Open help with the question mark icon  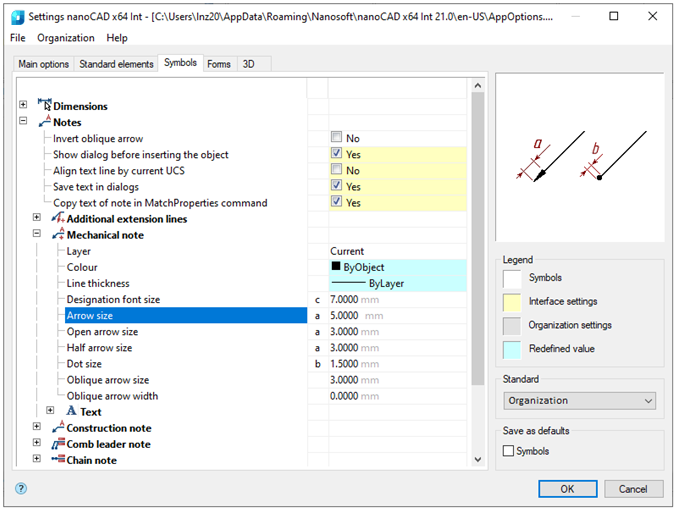click(21, 489)
